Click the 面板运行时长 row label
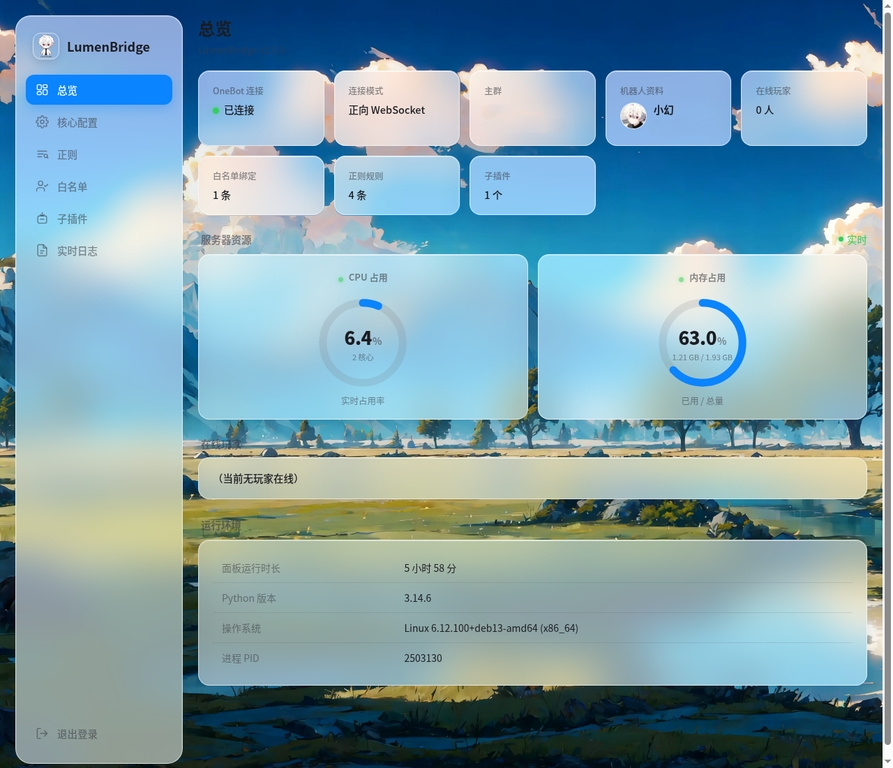The height and width of the screenshot is (768, 893). (251, 568)
